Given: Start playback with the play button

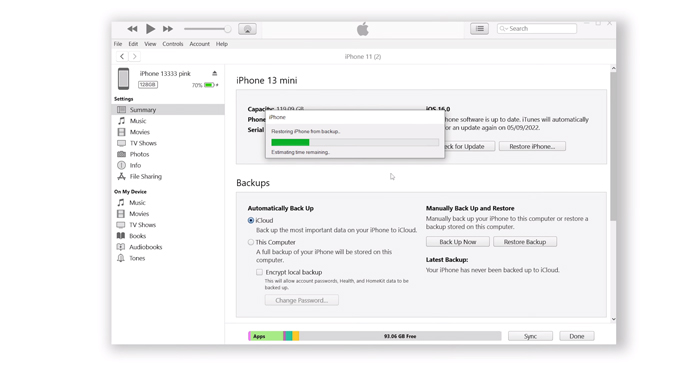Looking at the screenshot, I should click(150, 29).
